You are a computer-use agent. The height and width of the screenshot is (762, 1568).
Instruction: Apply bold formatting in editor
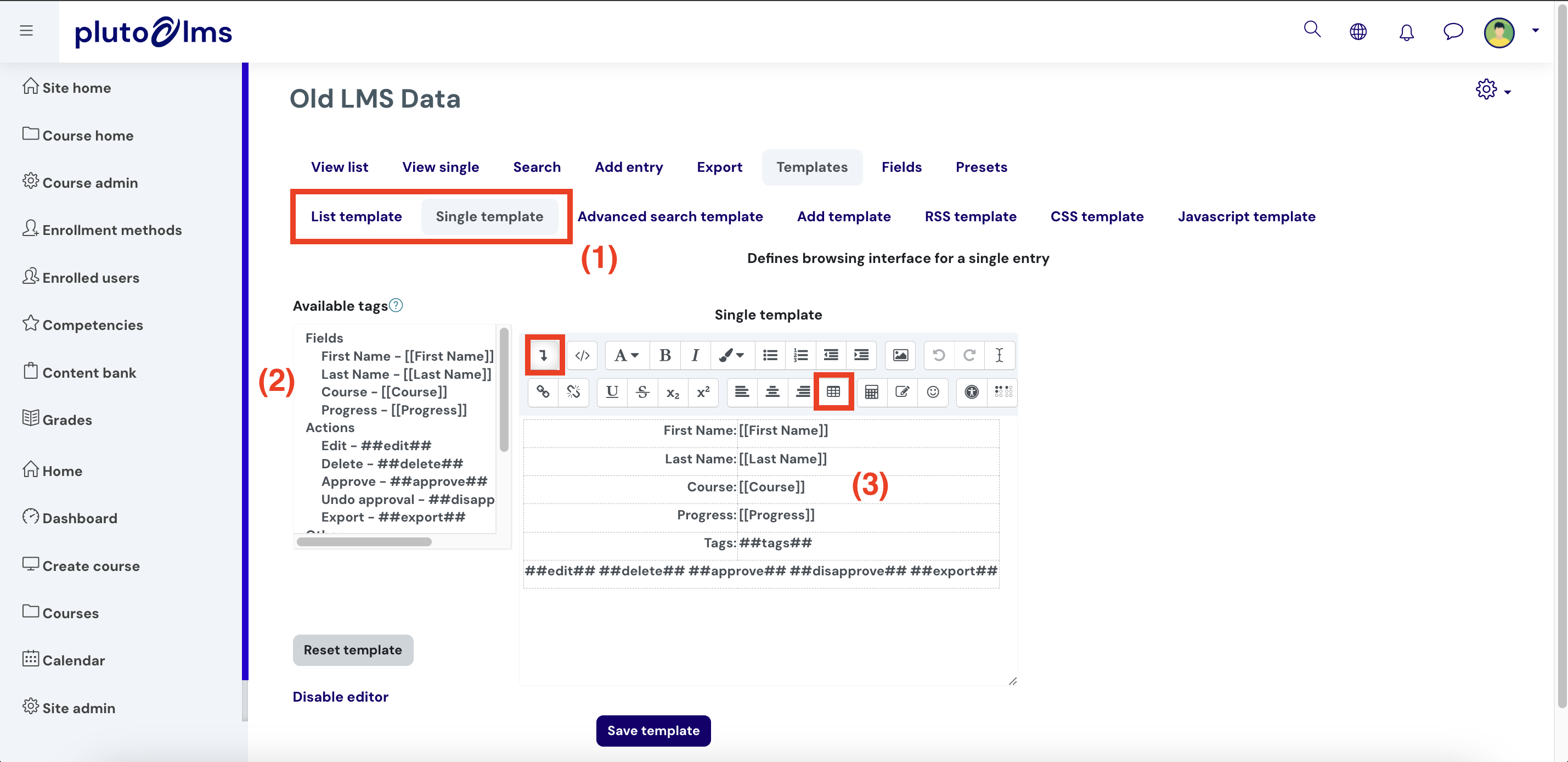click(x=665, y=355)
